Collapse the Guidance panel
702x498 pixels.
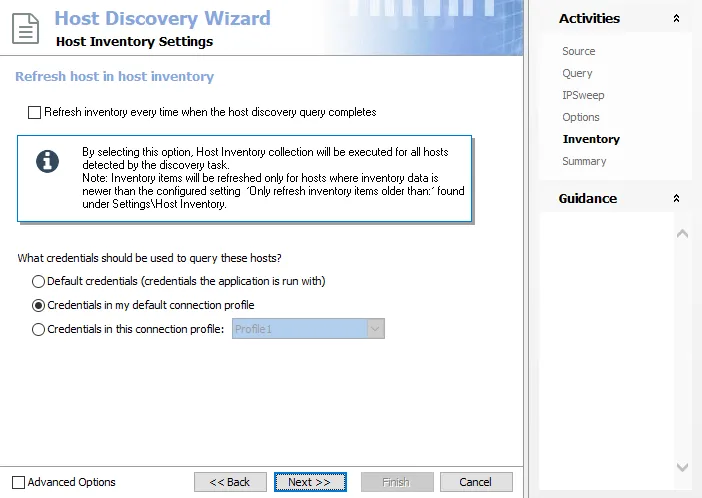[676, 198]
